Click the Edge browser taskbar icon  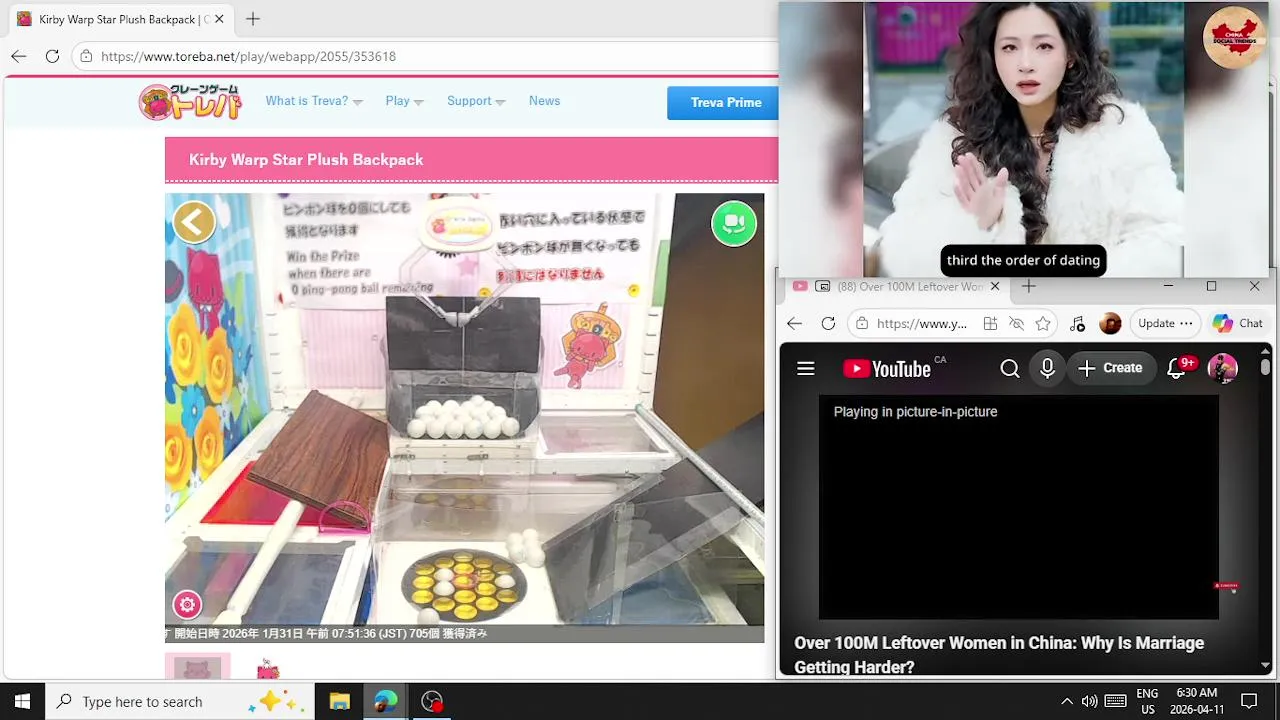385,701
